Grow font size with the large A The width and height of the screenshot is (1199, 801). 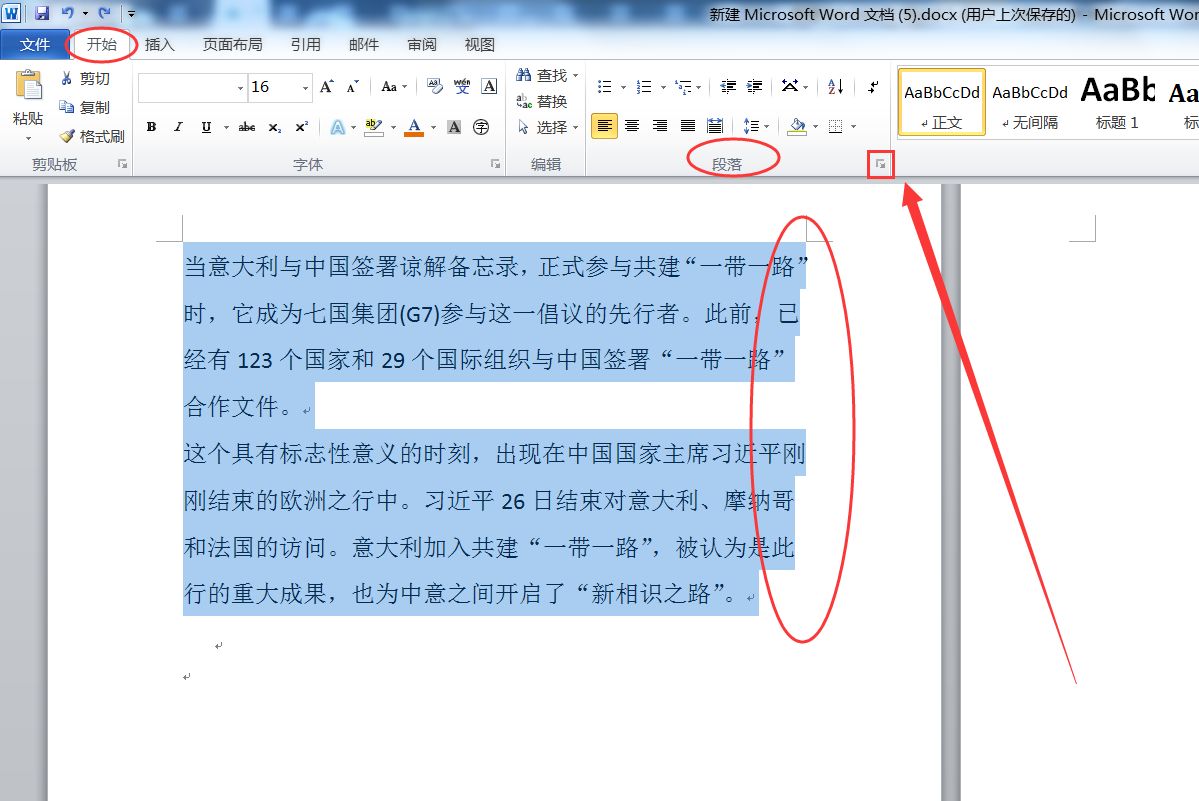coord(327,86)
